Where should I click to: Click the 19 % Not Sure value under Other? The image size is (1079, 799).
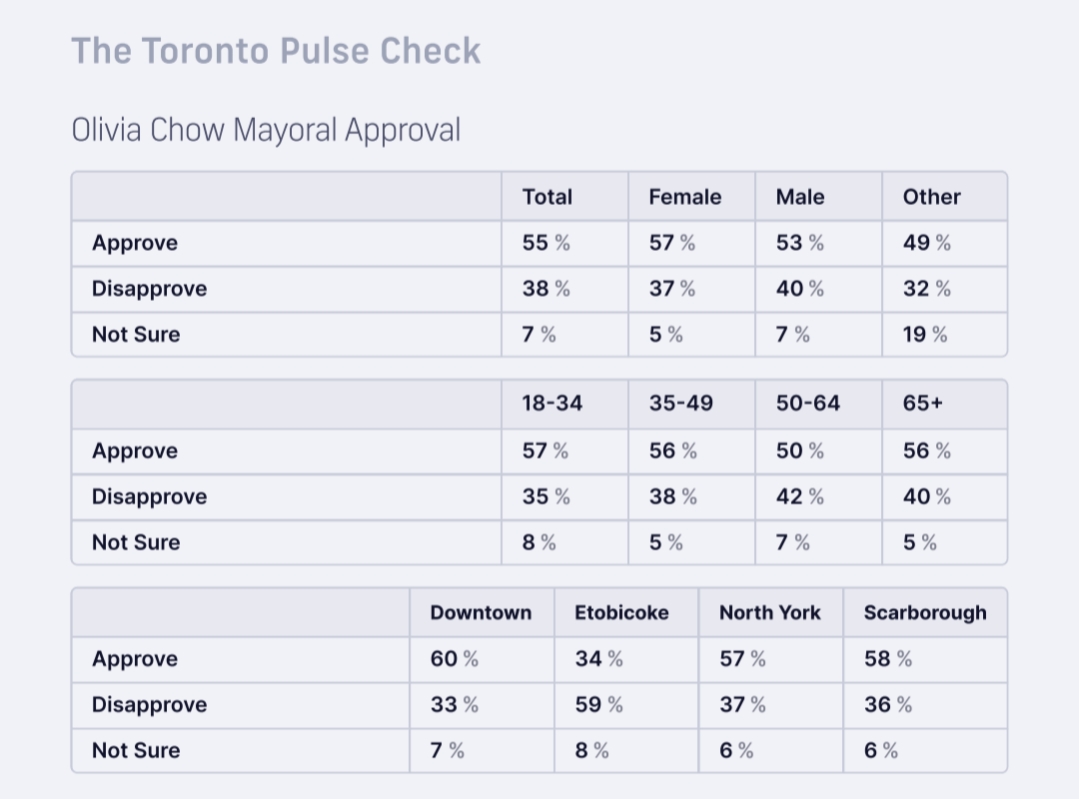[x=925, y=335]
